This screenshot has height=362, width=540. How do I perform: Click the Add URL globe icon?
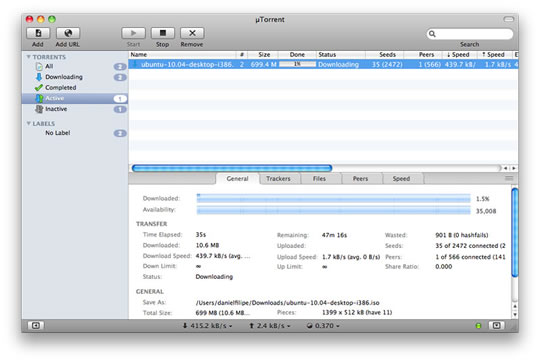coord(68,33)
